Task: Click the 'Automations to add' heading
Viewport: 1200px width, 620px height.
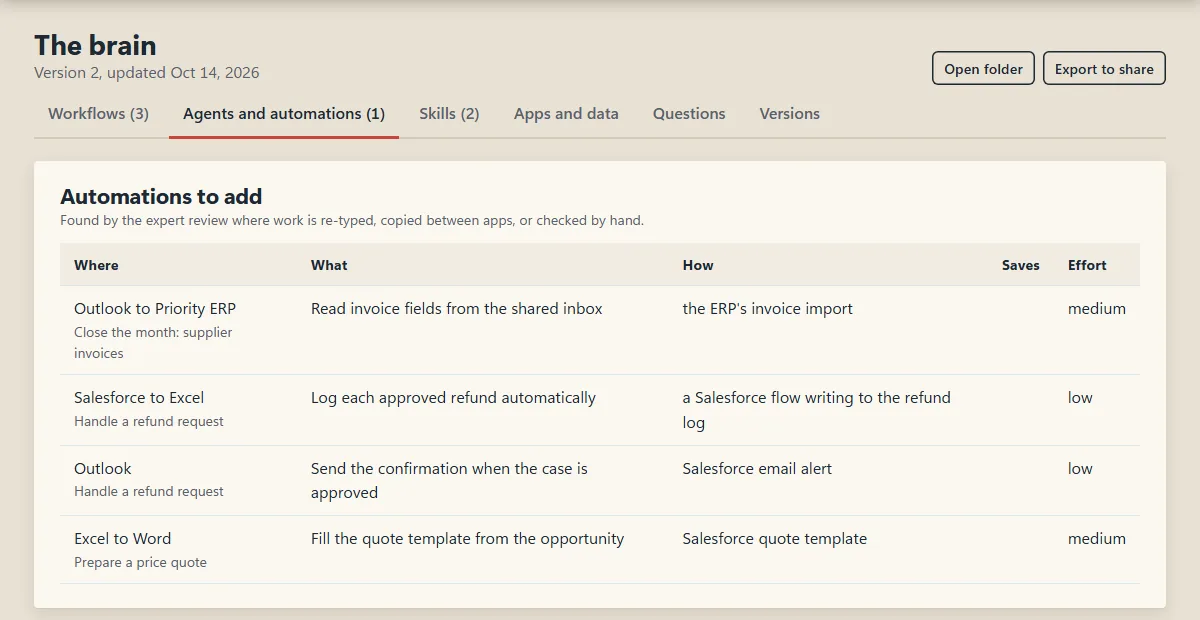Action: [x=161, y=196]
